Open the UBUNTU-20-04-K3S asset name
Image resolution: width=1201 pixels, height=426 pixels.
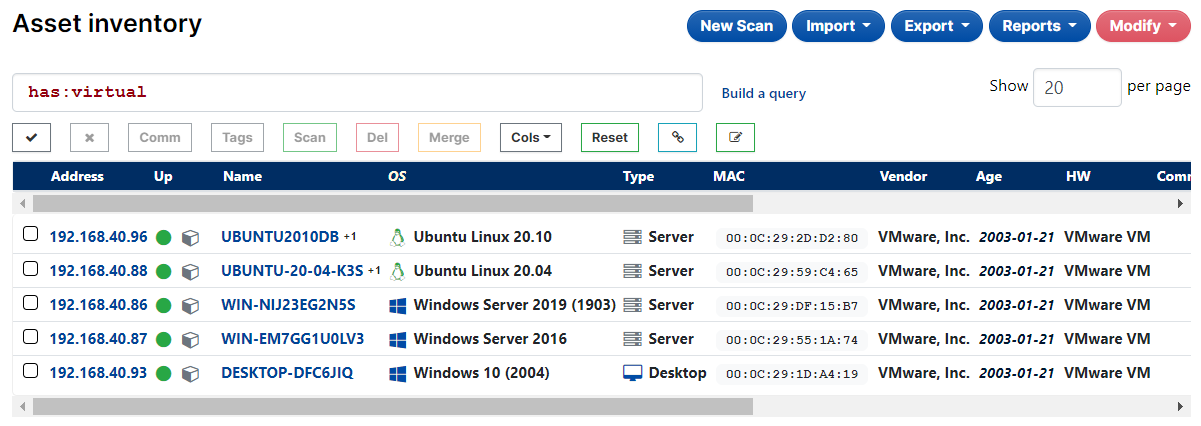click(292, 271)
